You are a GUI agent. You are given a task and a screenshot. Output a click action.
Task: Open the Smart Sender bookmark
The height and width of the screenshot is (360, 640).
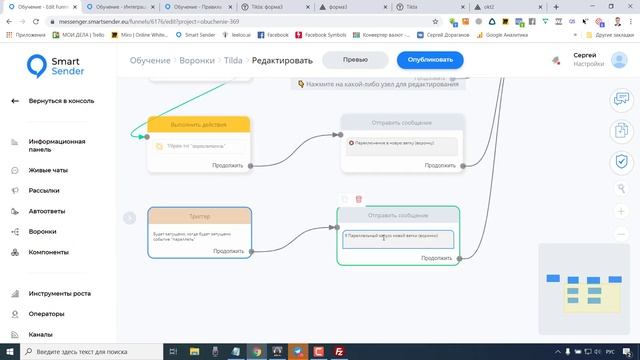point(196,35)
